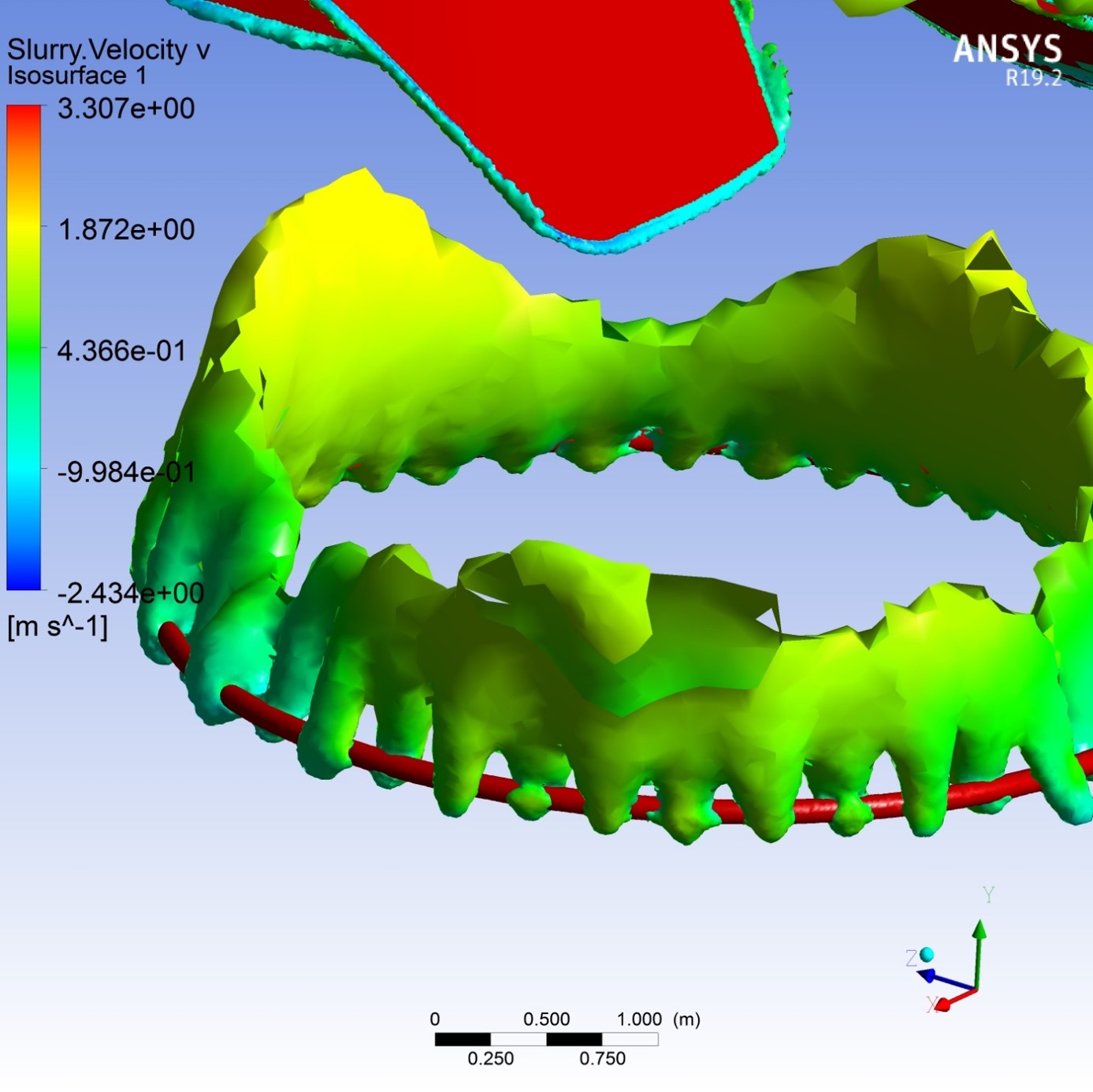Click the Isosurface 1 legend subtitle
The image size is (1093, 1092).
pyautogui.click(x=76, y=76)
